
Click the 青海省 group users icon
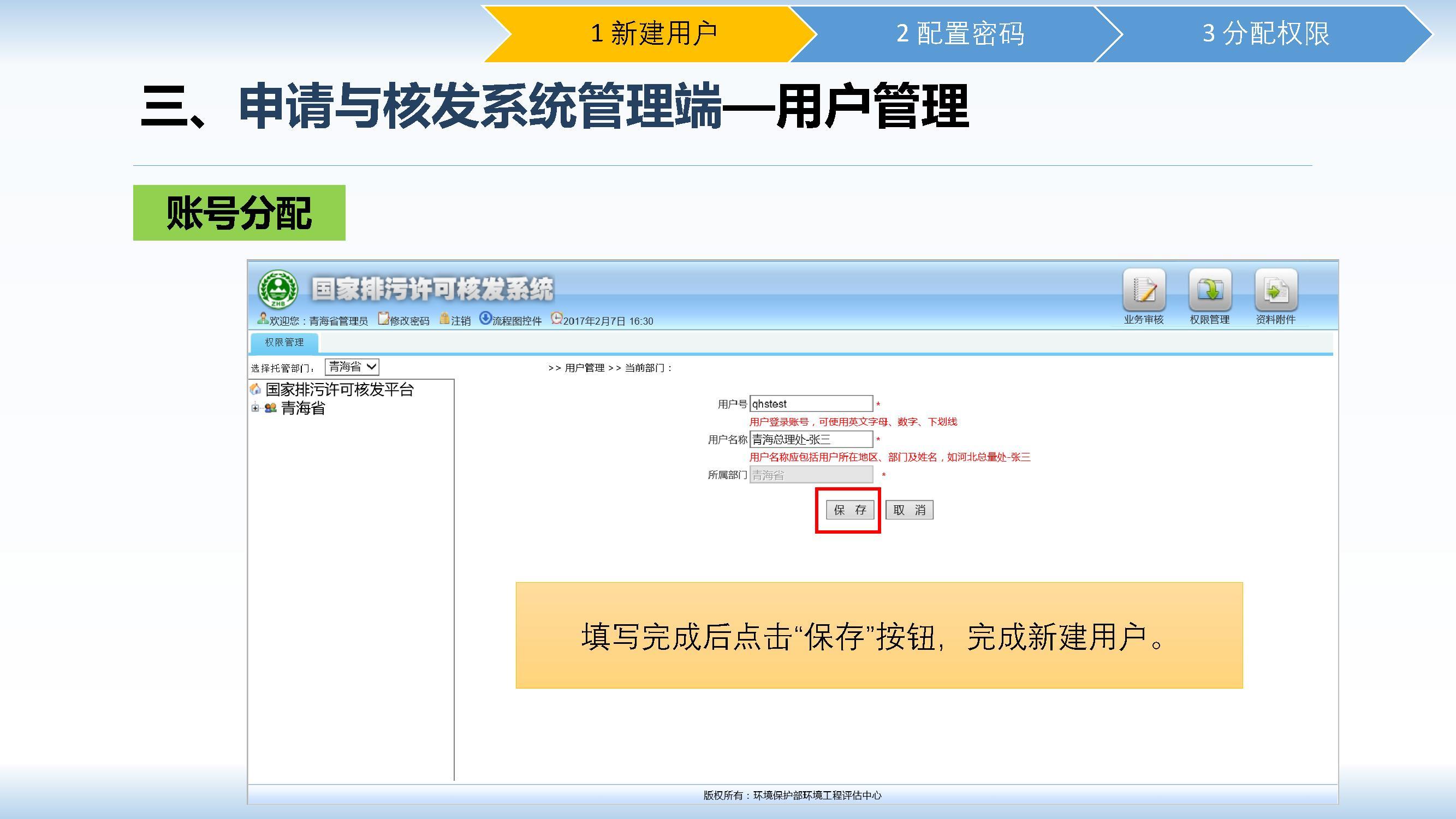coord(271,408)
